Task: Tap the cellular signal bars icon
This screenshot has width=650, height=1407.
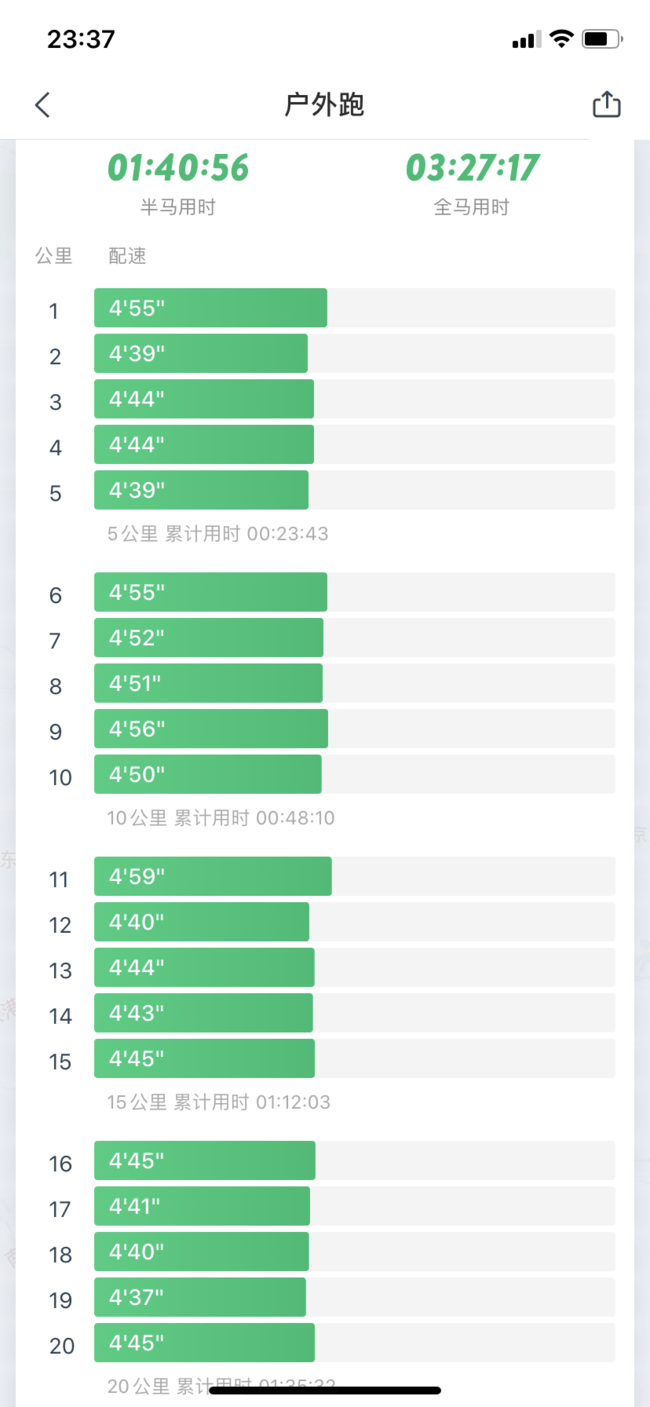Action: point(526,41)
